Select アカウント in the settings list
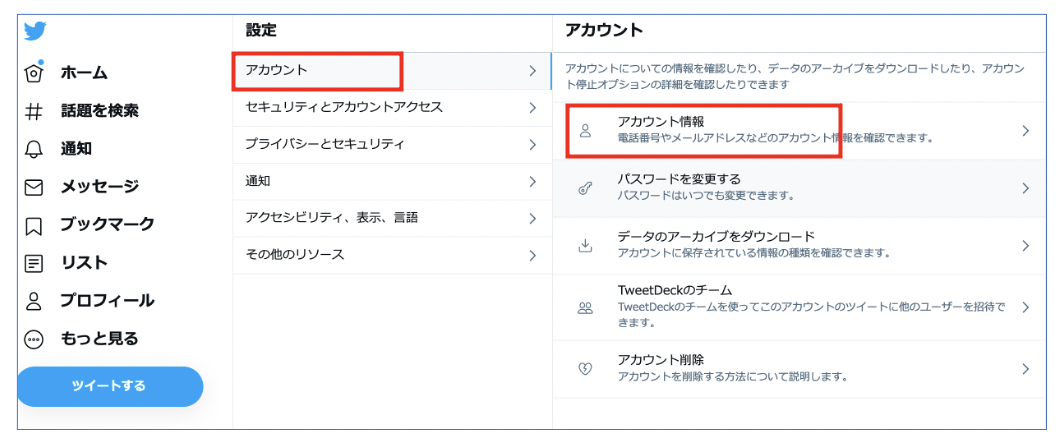Viewport: 1062px width, 448px height. coord(392,70)
